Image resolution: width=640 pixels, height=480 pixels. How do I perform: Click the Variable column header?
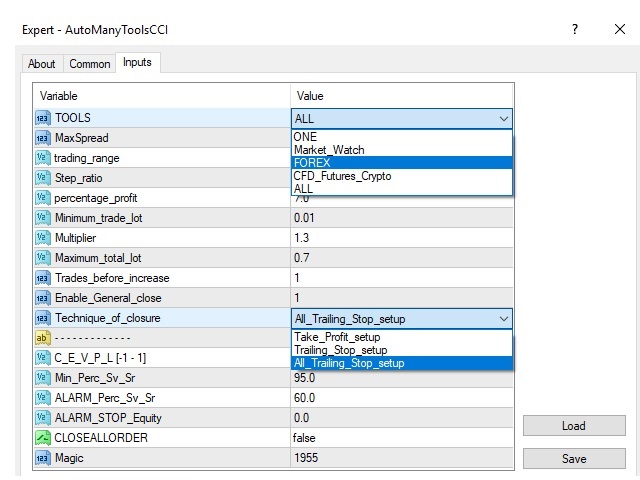[x=162, y=96]
